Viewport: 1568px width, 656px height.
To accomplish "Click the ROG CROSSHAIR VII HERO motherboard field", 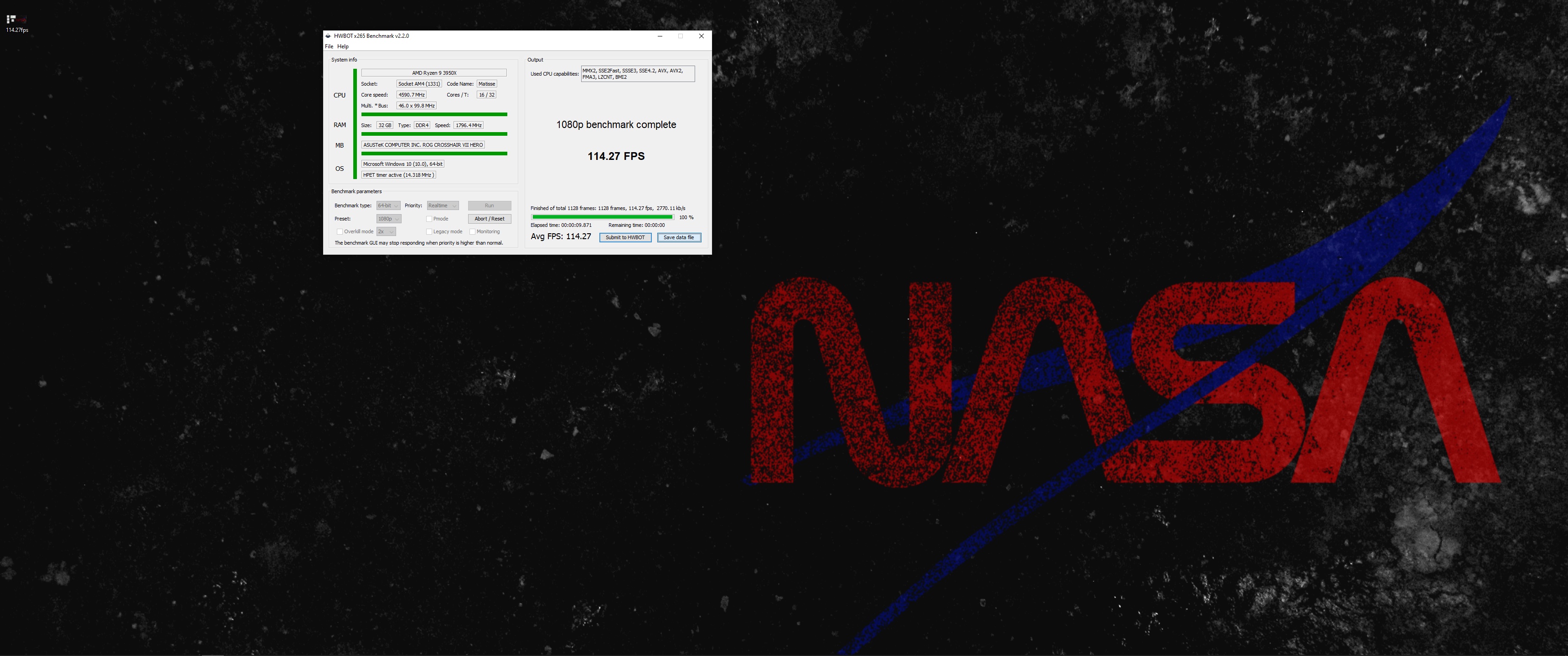I will point(423,145).
